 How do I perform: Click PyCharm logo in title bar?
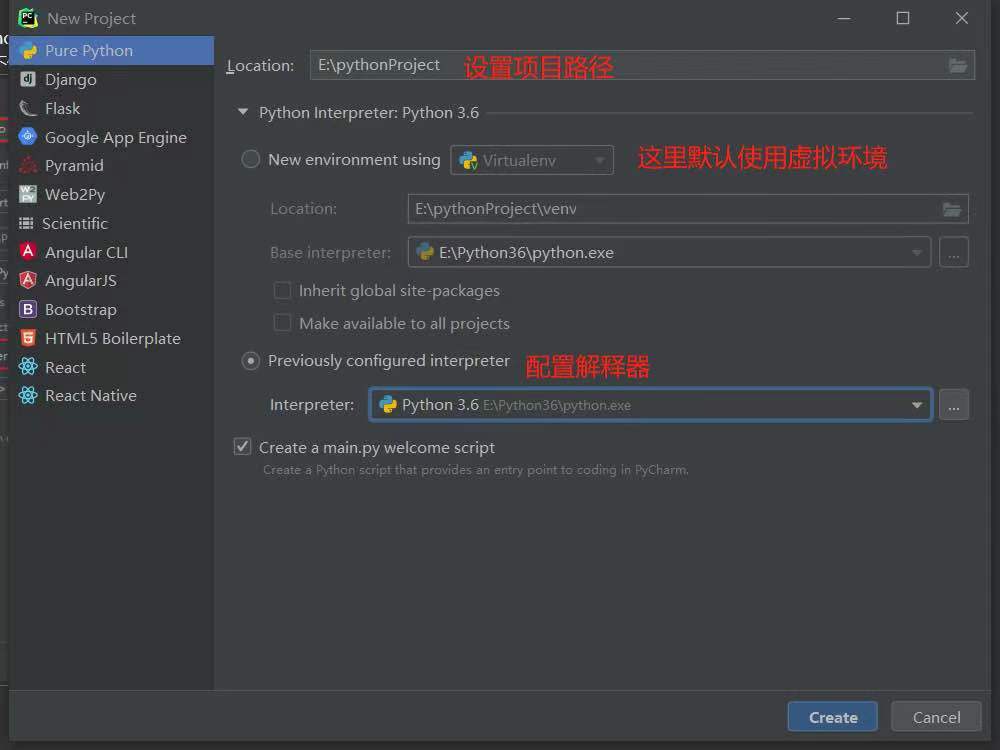coord(28,18)
